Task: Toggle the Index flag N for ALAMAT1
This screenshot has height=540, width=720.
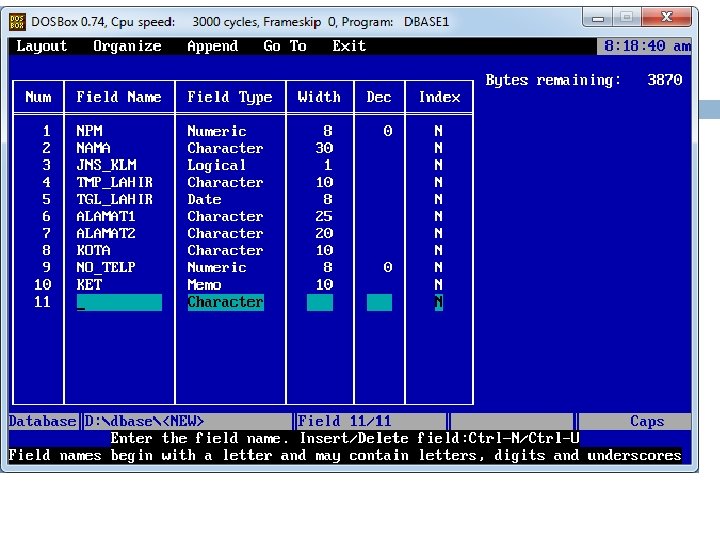Action: (439, 216)
